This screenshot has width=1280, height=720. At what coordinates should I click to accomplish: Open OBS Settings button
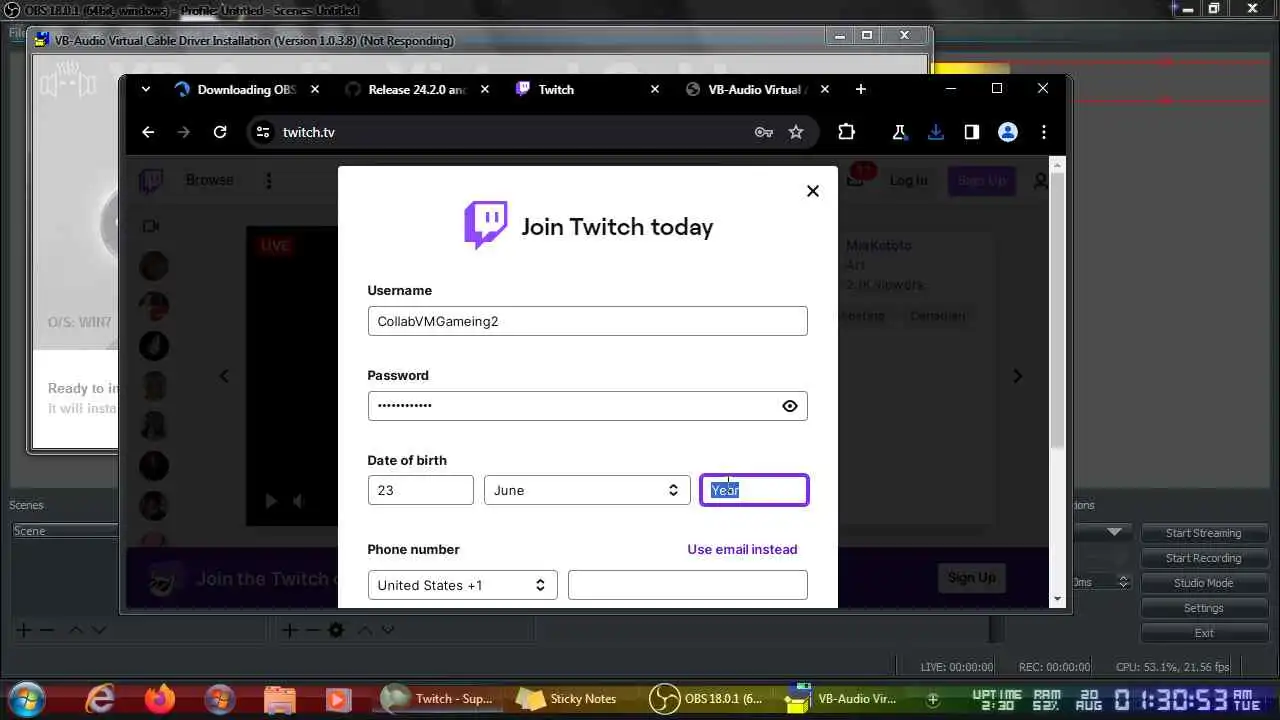(x=1203, y=608)
